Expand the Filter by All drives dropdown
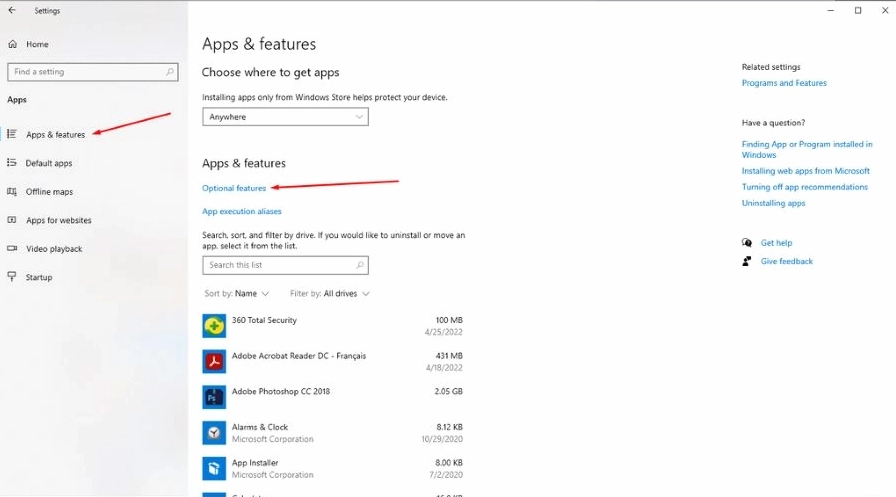The height and width of the screenshot is (497, 896). [330, 294]
